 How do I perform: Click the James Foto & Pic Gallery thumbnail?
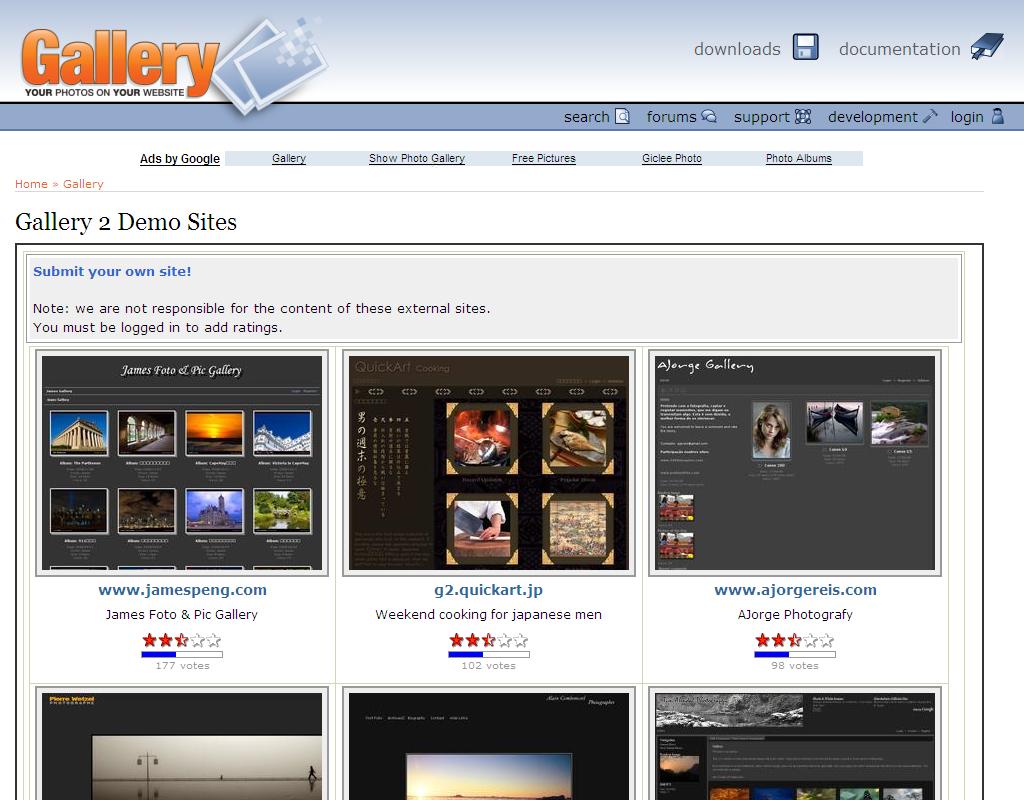[x=182, y=463]
